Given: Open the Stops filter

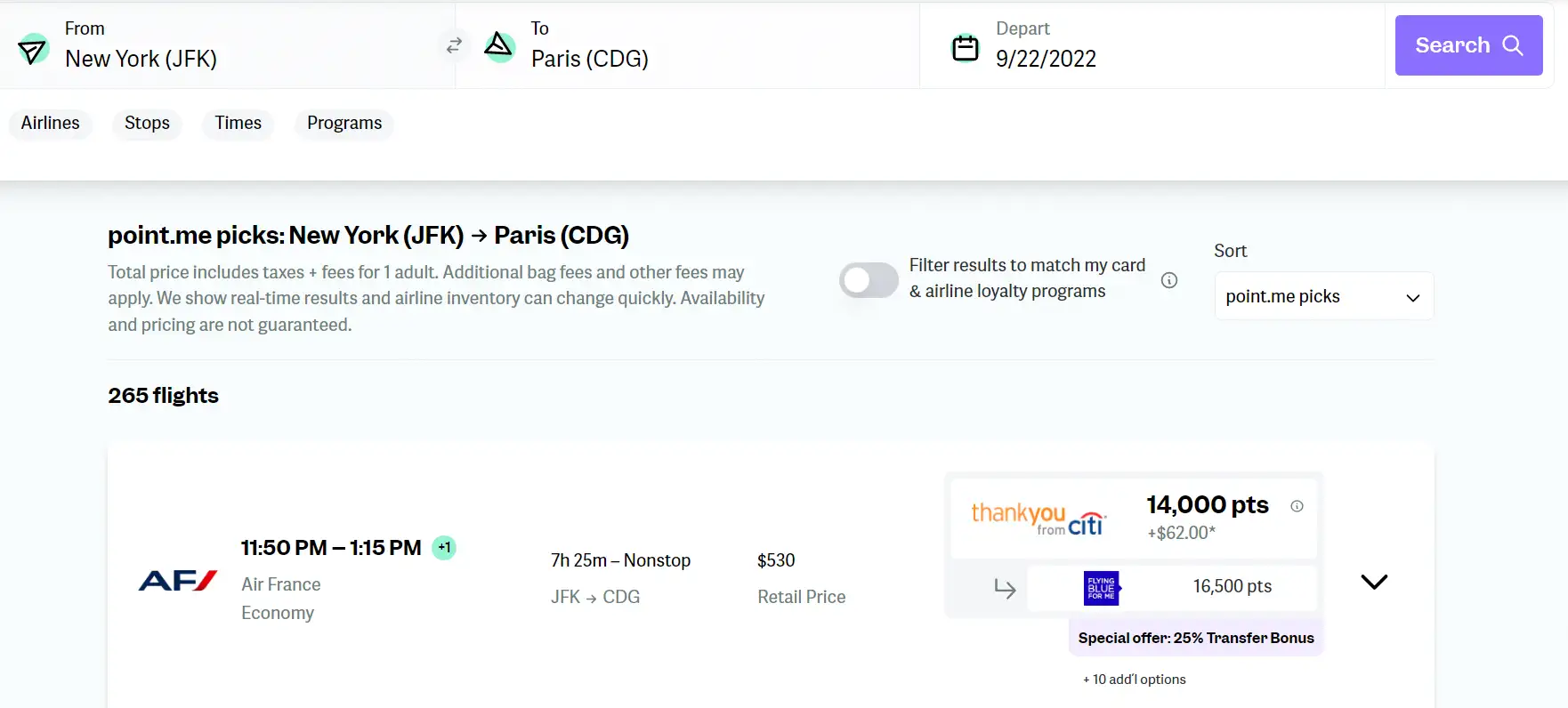Looking at the screenshot, I should pyautogui.click(x=147, y=123).
